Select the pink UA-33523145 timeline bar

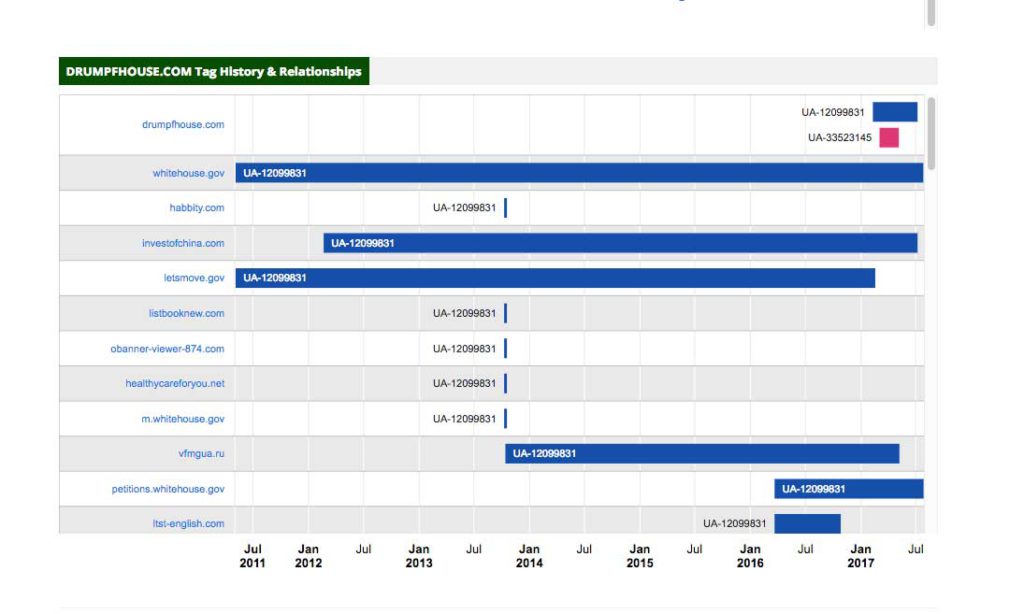(889, 137)
